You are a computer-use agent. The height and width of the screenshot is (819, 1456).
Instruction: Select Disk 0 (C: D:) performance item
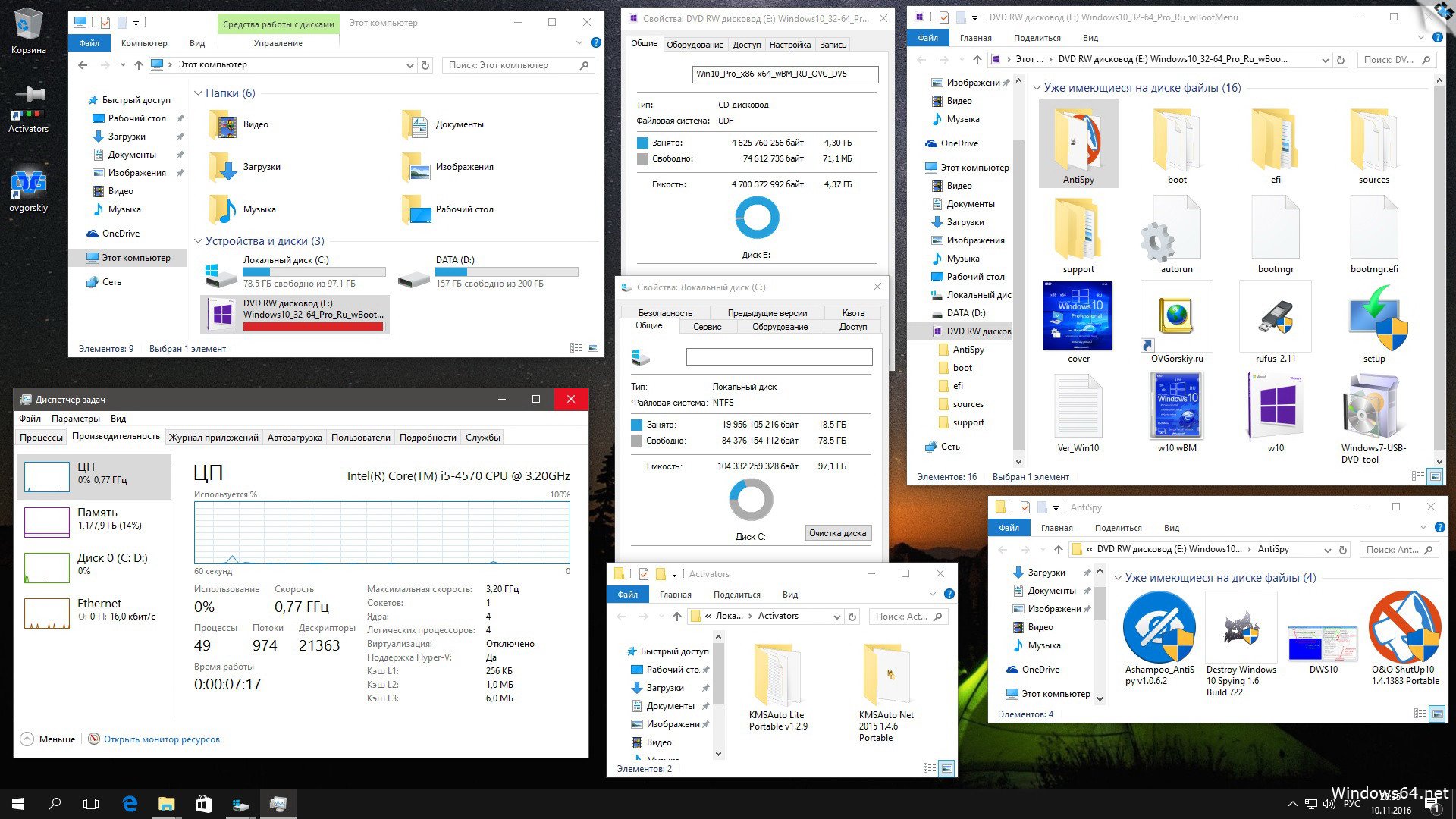click(x=95, y=566)
